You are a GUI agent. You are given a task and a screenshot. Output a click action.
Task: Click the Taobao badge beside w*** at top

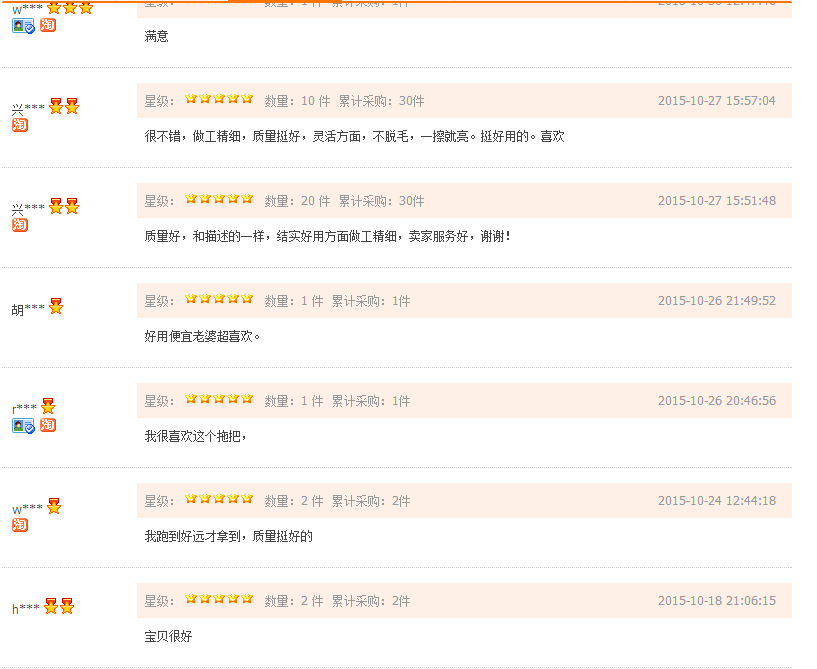48,25
